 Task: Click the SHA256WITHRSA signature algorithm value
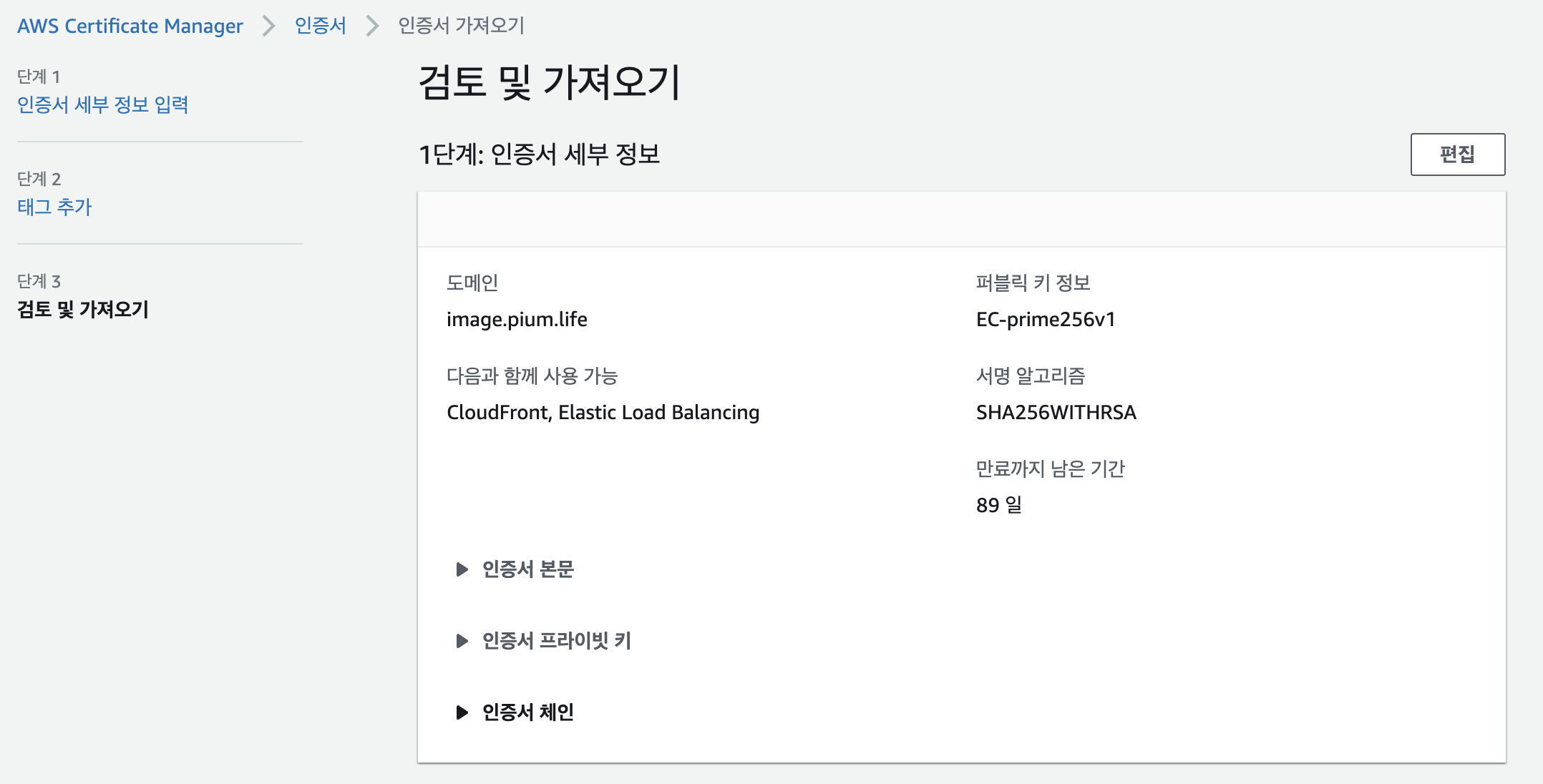1056,413
